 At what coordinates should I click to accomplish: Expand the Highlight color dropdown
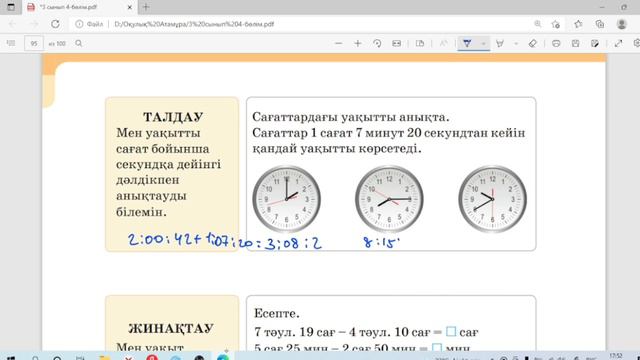[x=516, y=43]
